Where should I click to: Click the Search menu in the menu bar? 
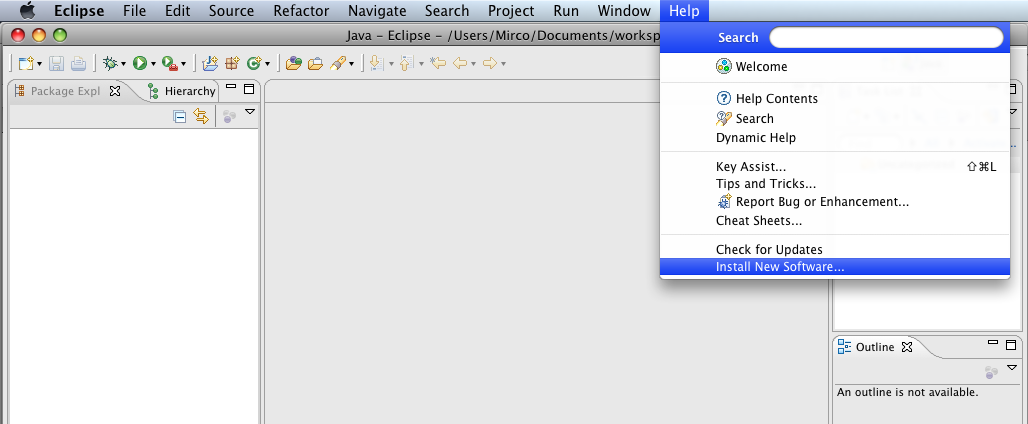coord(447,10)
